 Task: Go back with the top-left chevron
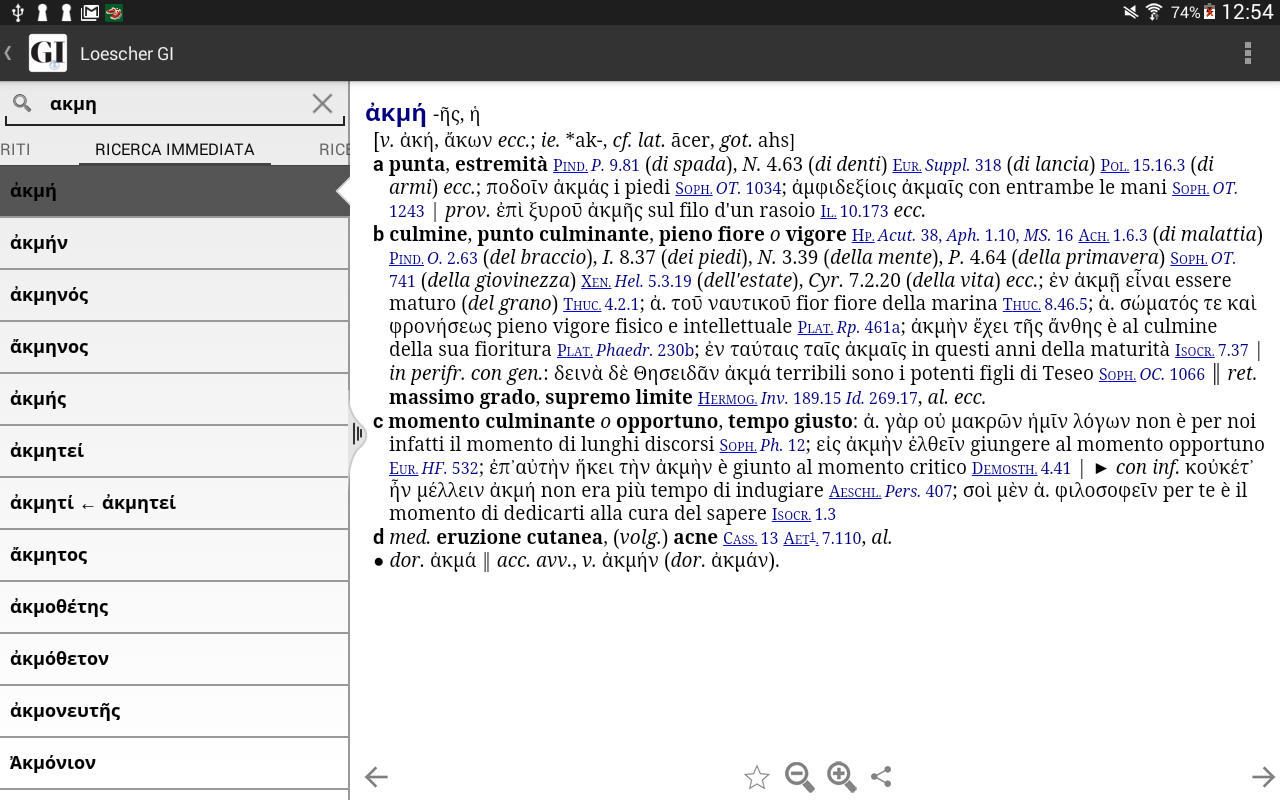(x=8, y=53)
